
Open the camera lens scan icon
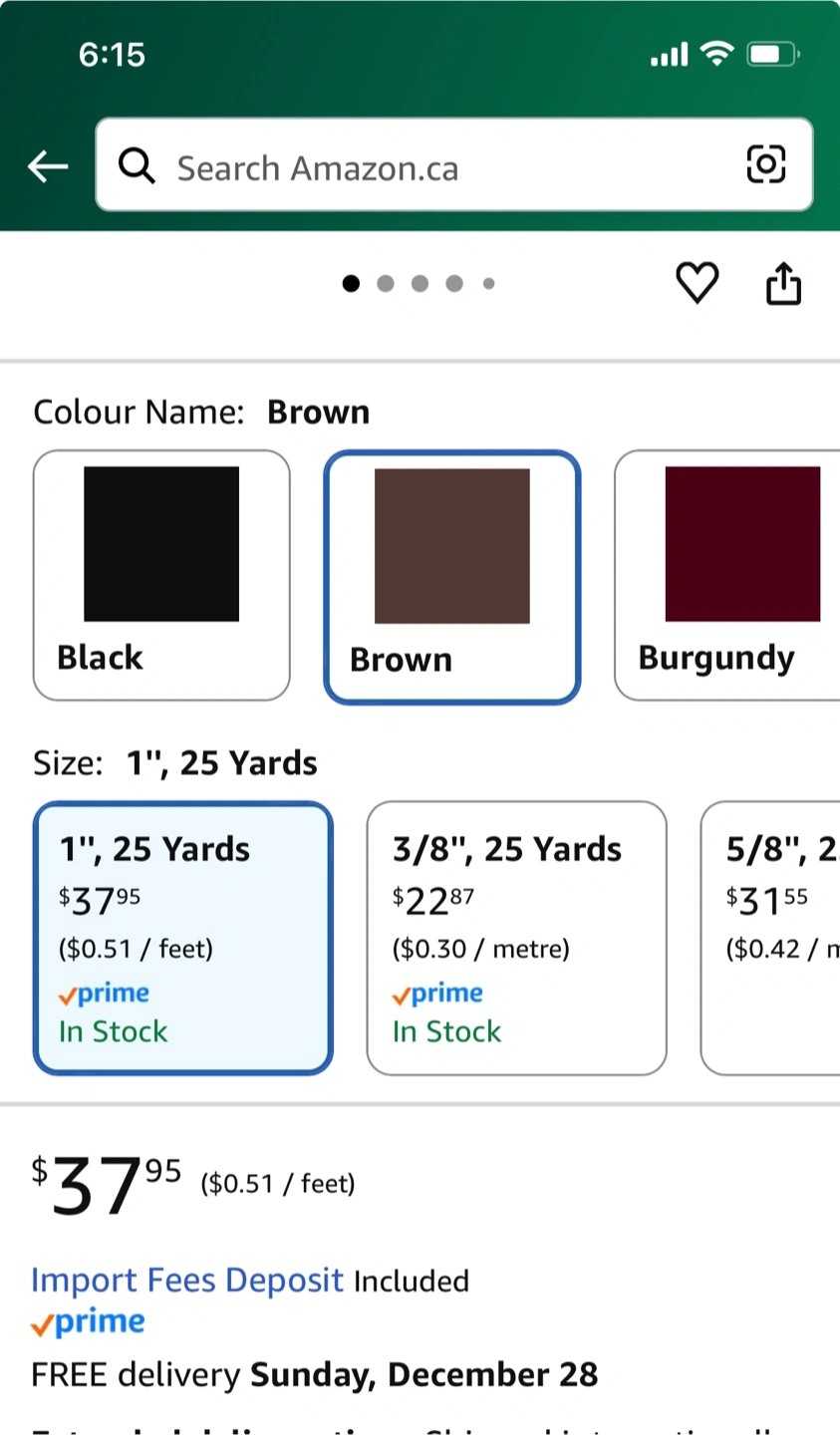coord(765,164)
